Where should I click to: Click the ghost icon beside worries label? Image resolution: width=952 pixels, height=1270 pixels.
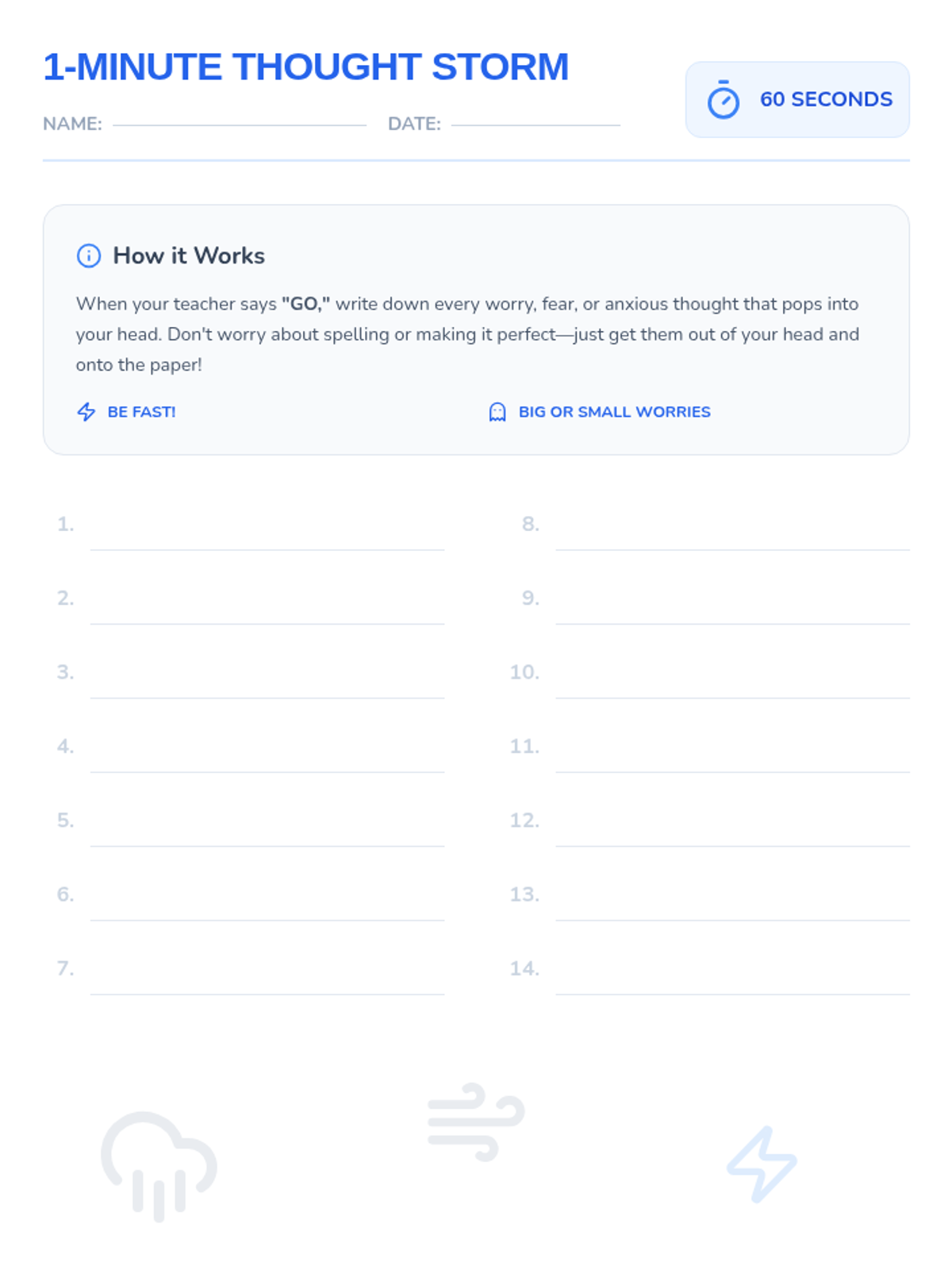click(x=497, y=412)
